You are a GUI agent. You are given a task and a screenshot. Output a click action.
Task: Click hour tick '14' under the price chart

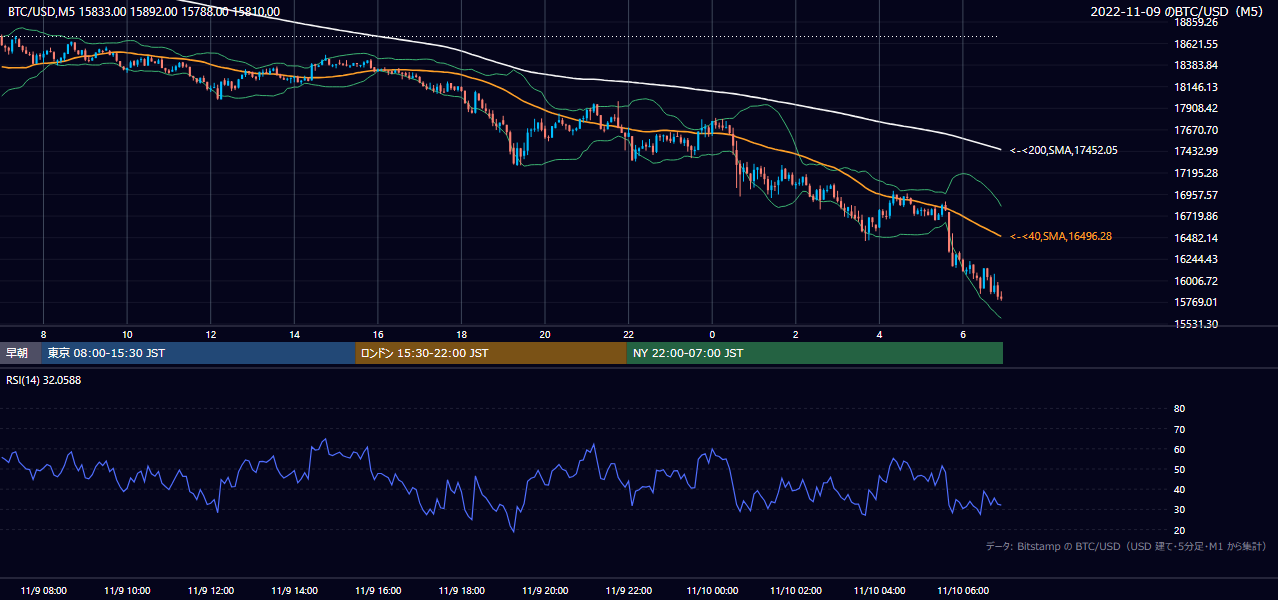point(294,333)
